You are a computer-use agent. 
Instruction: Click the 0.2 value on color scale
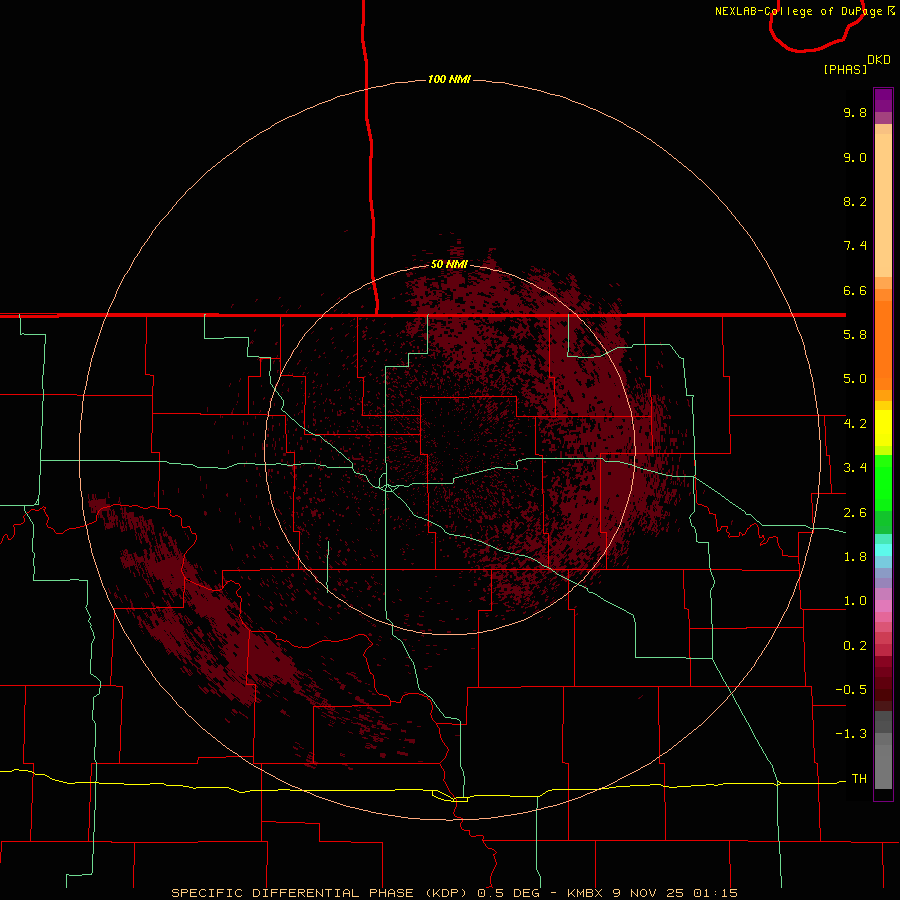(855, 646)
